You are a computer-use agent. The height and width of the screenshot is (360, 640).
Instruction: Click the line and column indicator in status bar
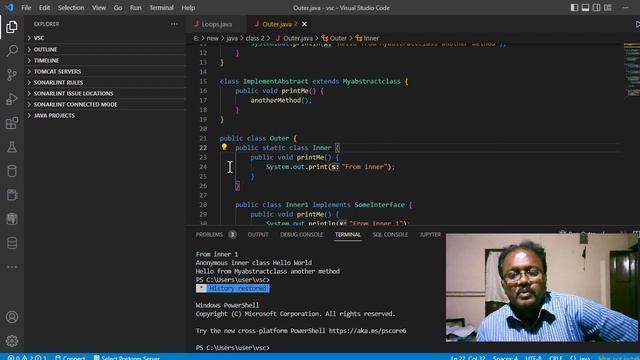[468, 358]
